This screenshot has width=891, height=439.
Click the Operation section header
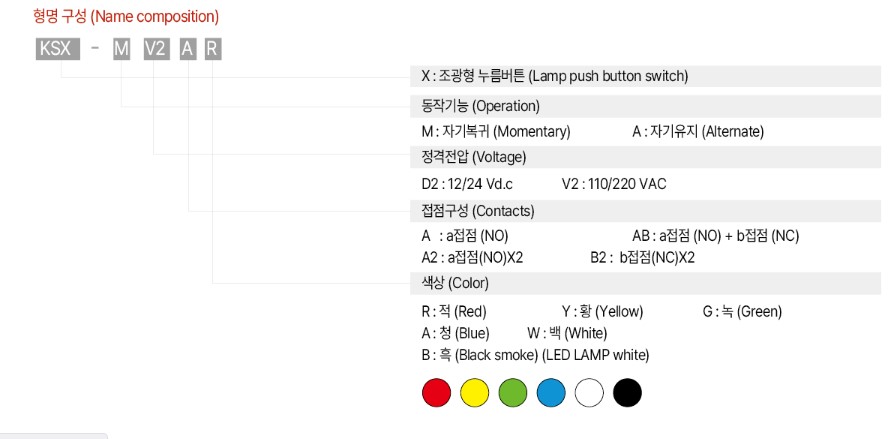tap(646, 106)
